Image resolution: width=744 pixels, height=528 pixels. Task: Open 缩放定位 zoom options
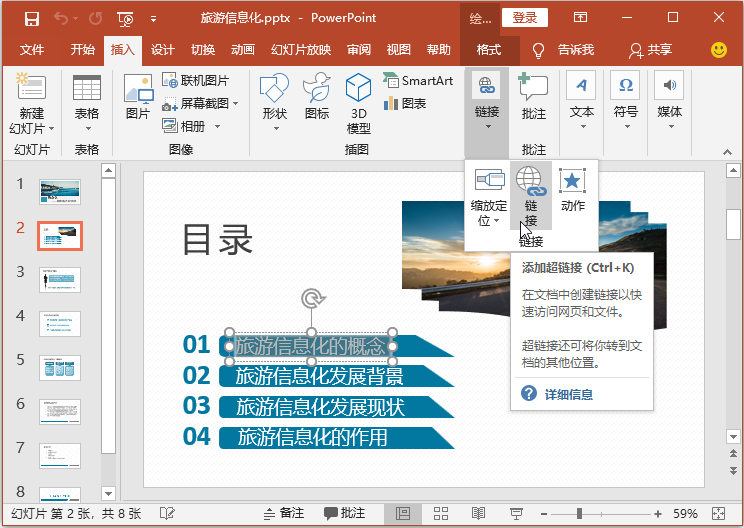pos(489,197)
